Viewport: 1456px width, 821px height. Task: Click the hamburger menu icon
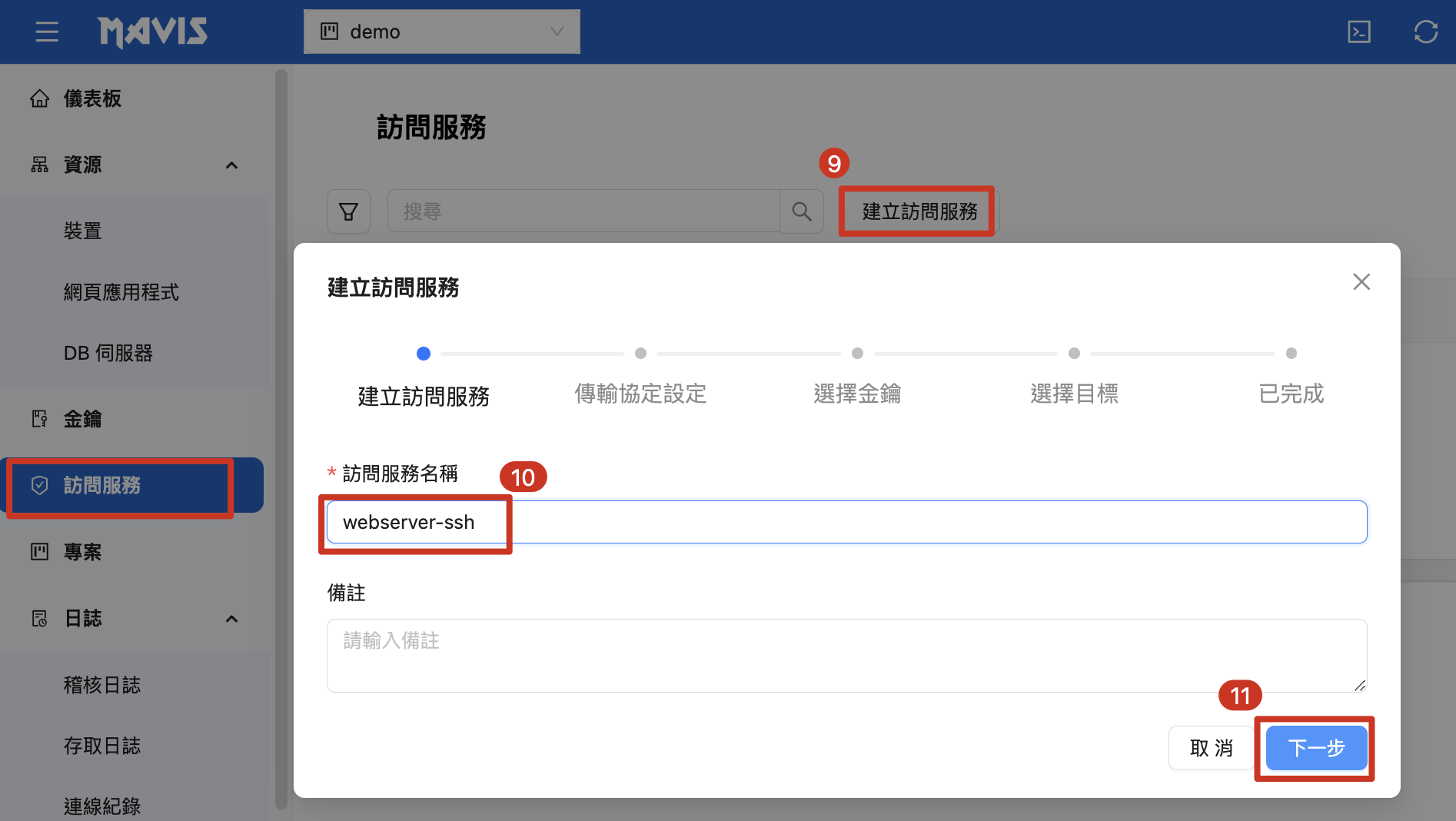click(x=47, y=32)
